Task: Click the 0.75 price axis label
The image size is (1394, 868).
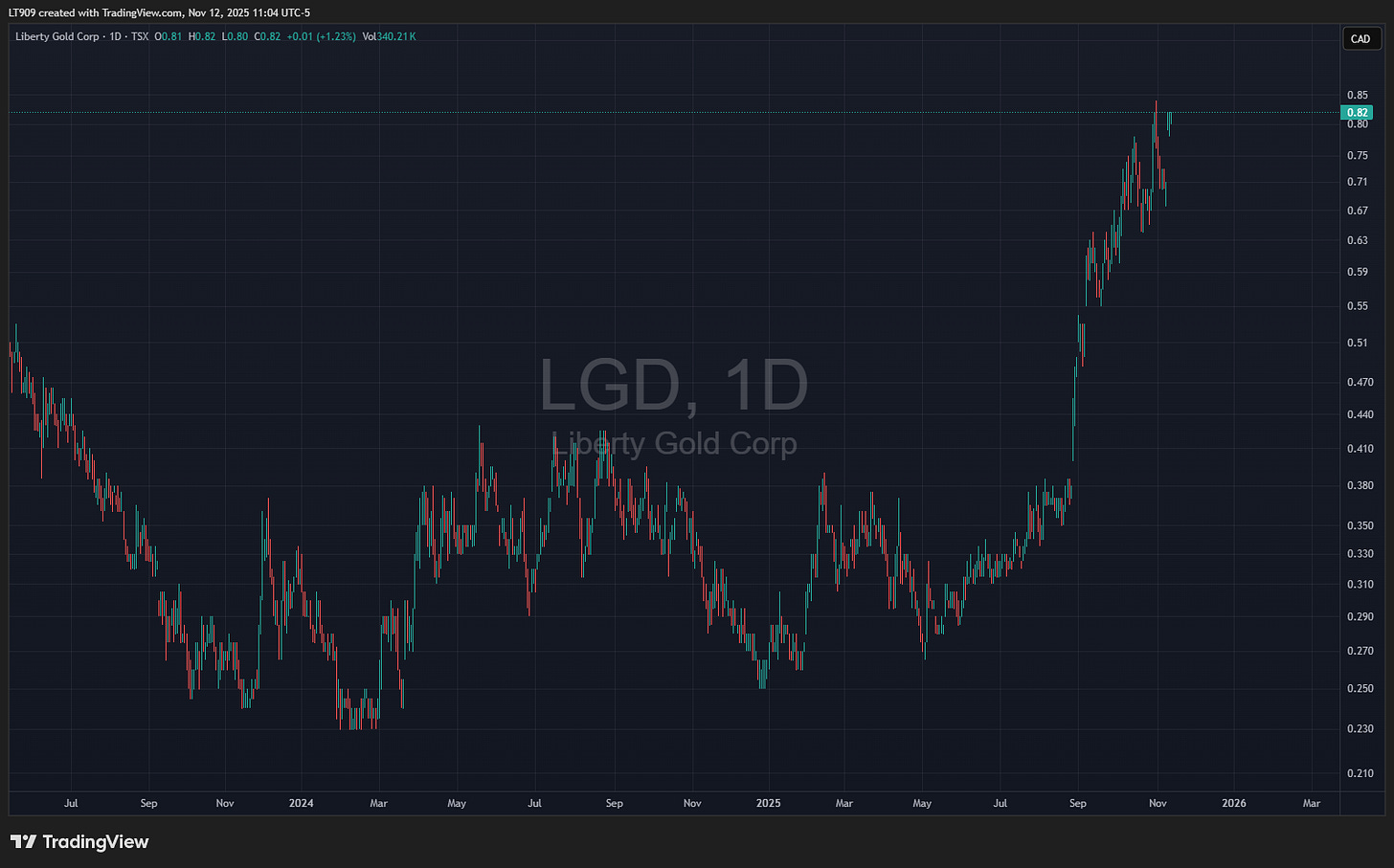Action: click(1358, 155)
